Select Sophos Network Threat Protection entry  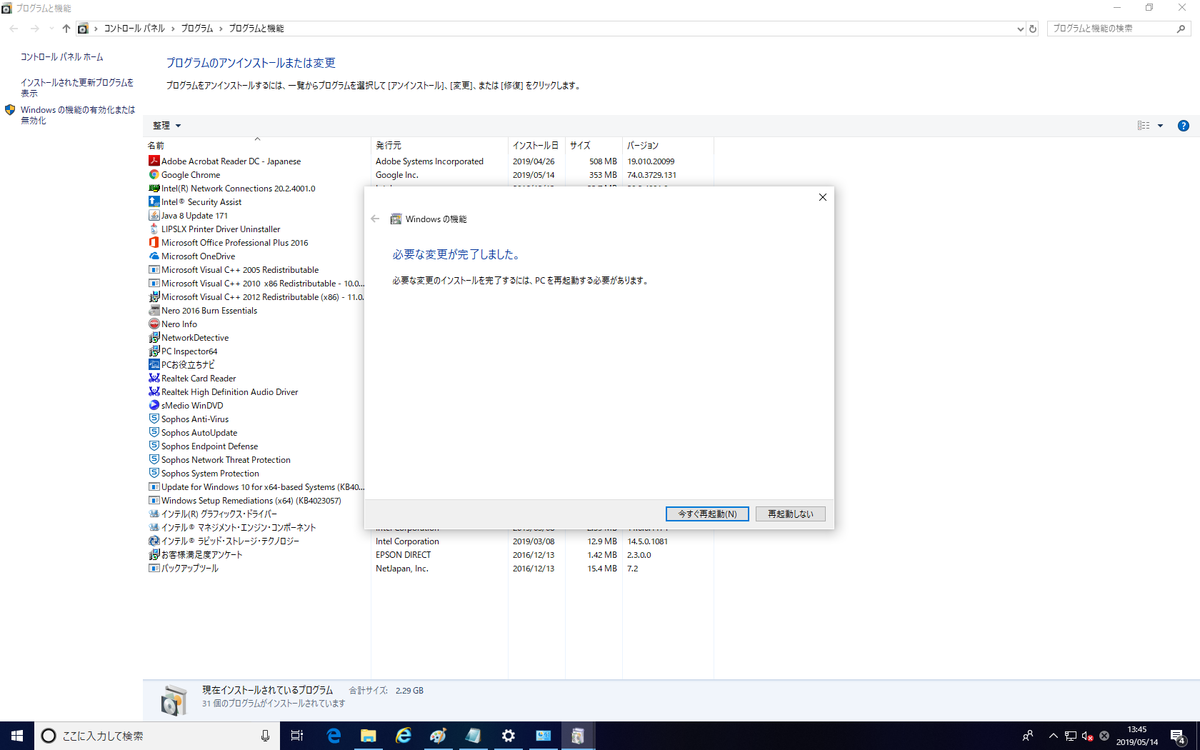click(x=226, y=460)
